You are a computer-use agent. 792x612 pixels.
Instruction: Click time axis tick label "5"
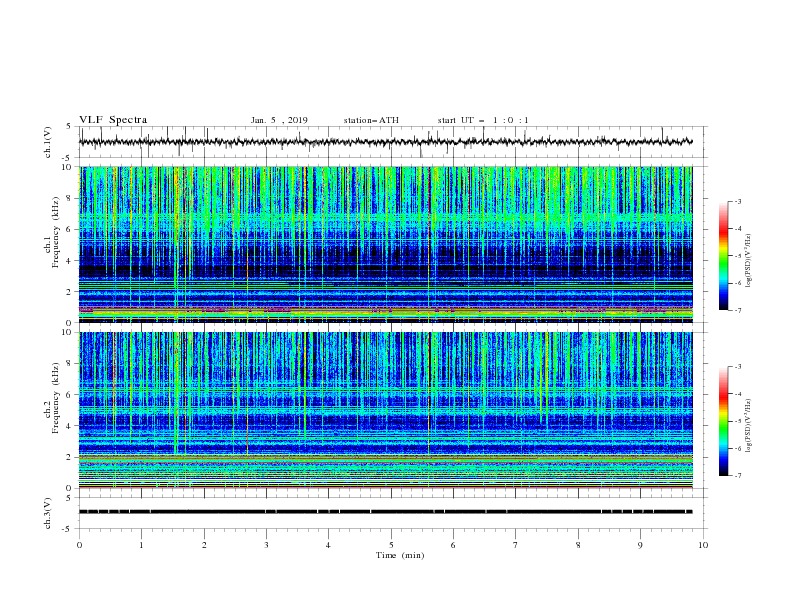(x=391, y=545)
